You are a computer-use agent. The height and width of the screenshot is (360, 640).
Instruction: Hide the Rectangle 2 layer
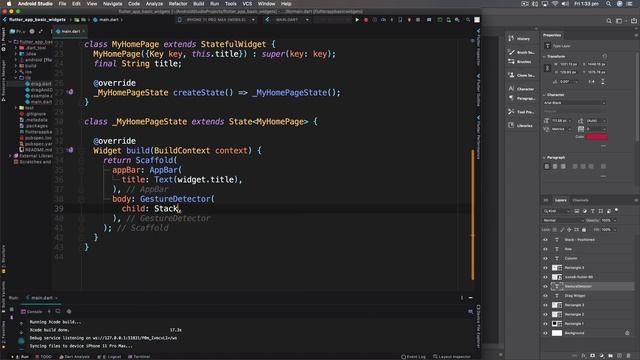click(545, 314)
